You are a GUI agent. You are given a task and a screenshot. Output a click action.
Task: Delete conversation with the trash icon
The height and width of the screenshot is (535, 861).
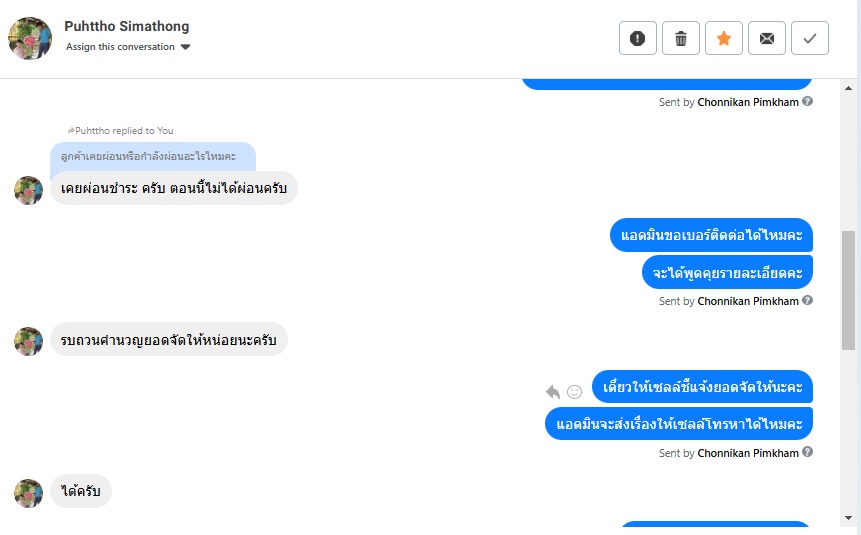tap(681, 38)
